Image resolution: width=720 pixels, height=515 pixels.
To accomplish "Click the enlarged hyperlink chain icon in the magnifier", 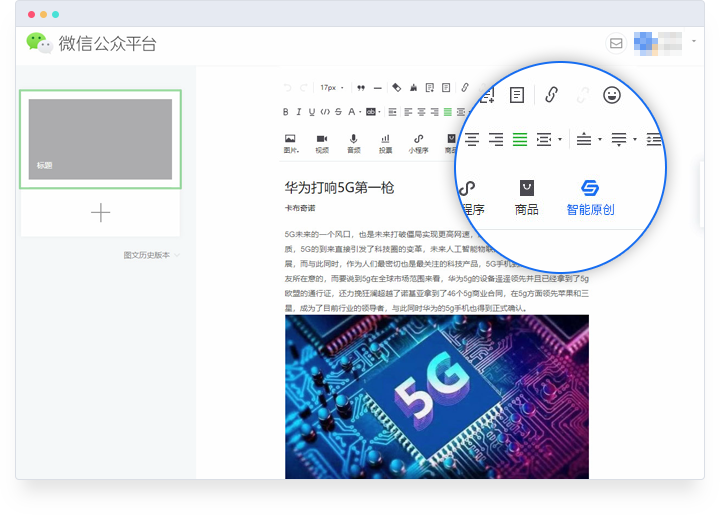I will [551, 95].
